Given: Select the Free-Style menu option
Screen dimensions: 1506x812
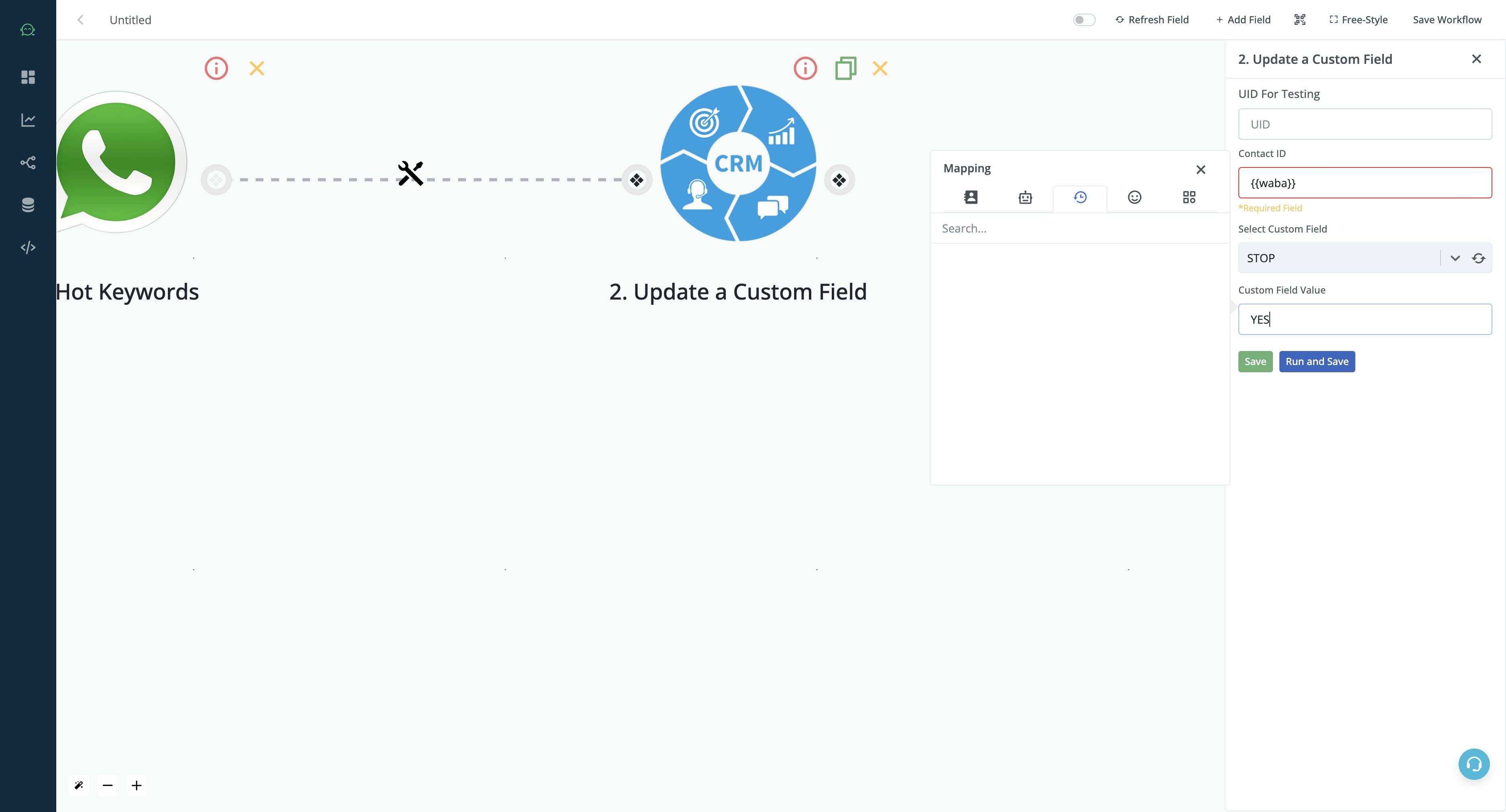Looking at the screenshot, I should 1359,19.
